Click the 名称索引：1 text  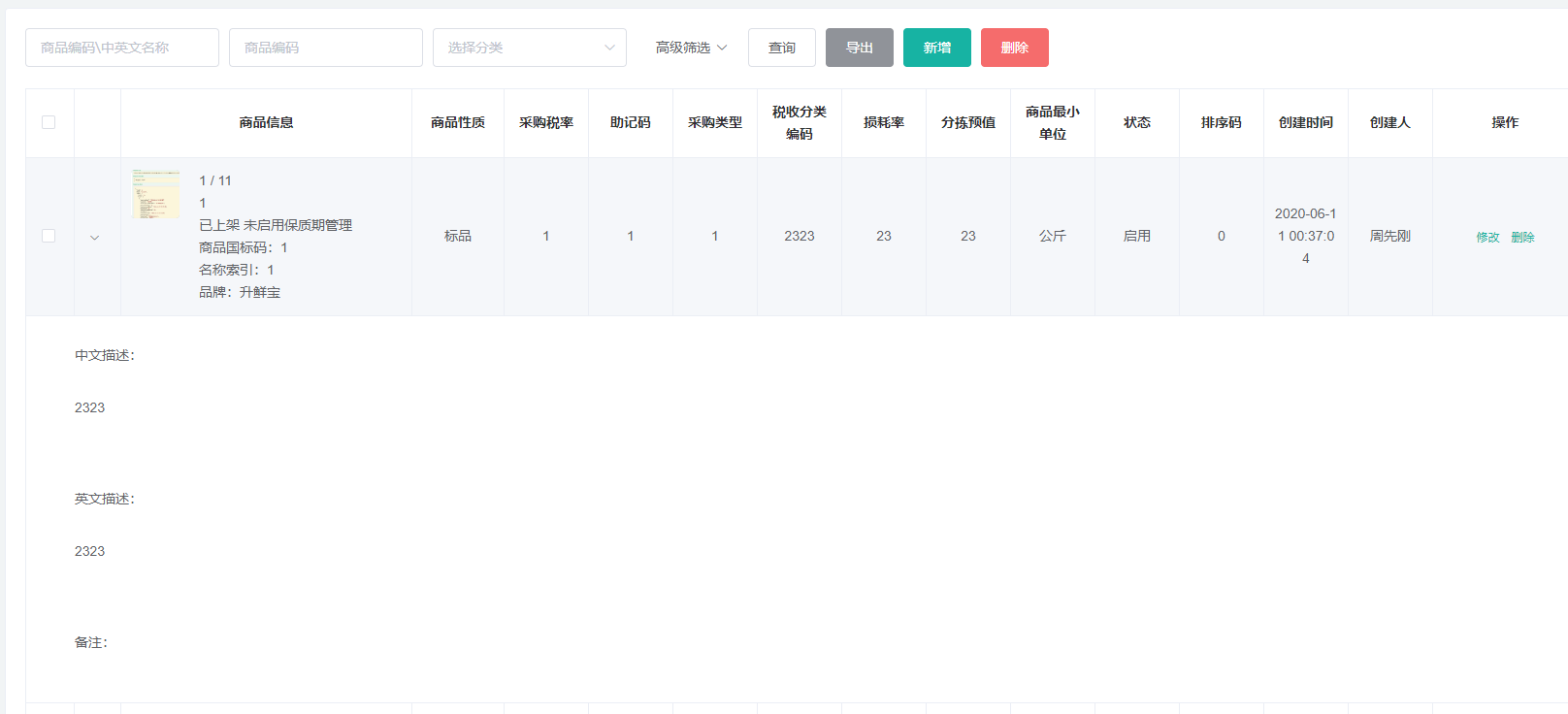coord(237,270)
